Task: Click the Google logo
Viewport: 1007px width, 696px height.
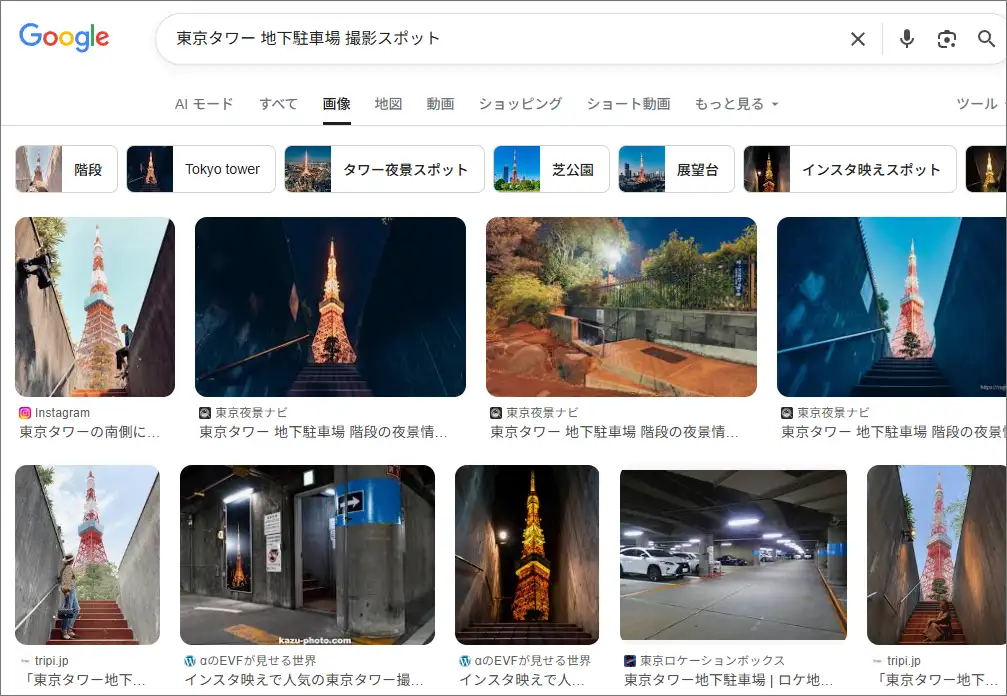Action: pyautogui.click(x=64, y=38)
